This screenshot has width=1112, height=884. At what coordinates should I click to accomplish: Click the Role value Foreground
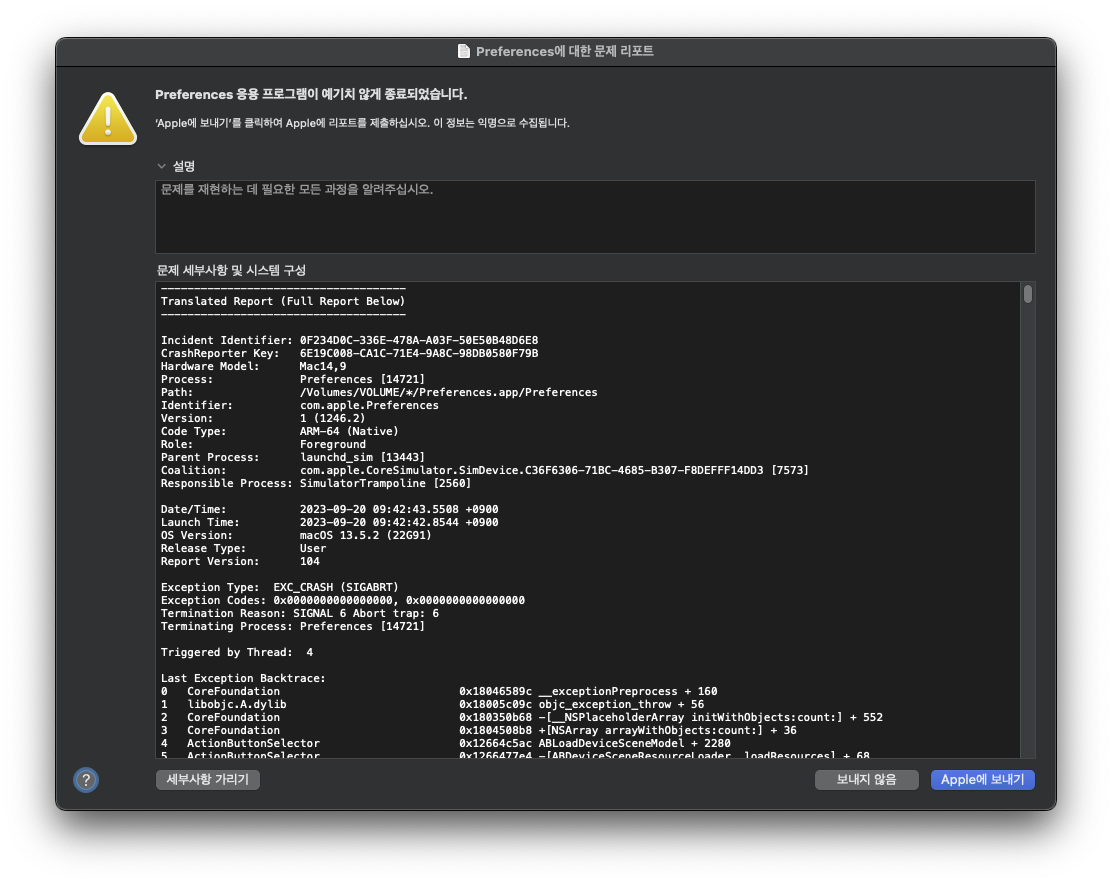click(x=333, y=444)
